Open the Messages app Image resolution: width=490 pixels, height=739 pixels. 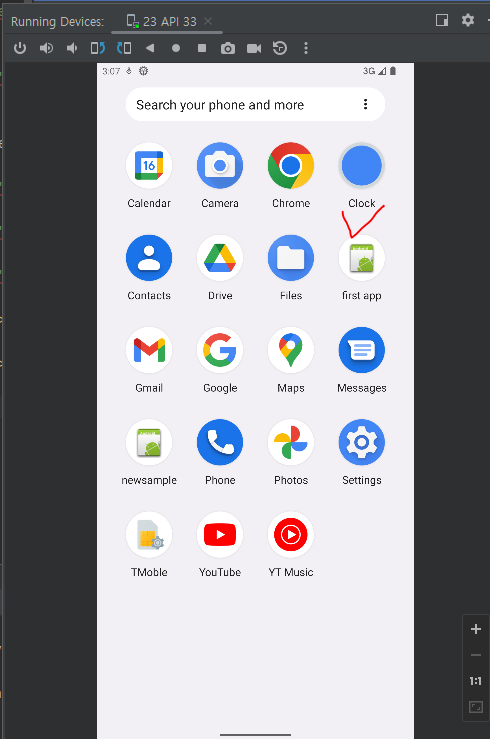click(362, 350)
